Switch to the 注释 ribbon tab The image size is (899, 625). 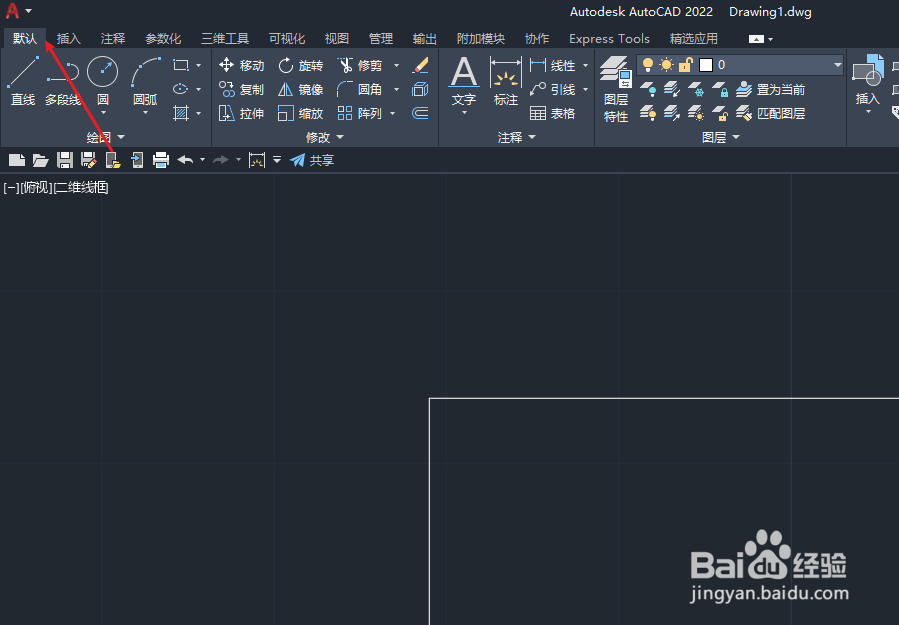113,38
